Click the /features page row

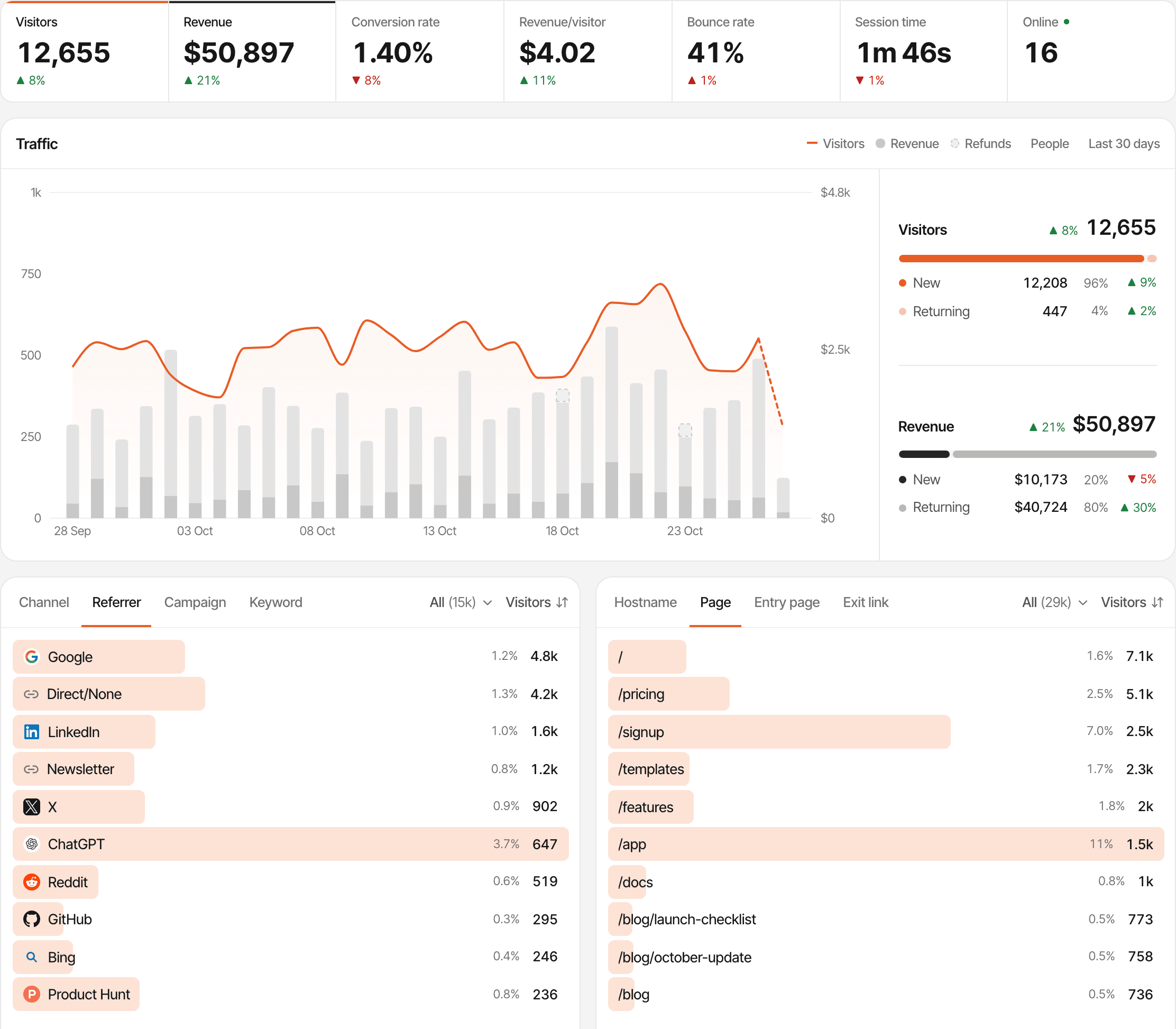pyautogui.click(x=886, y=807)
